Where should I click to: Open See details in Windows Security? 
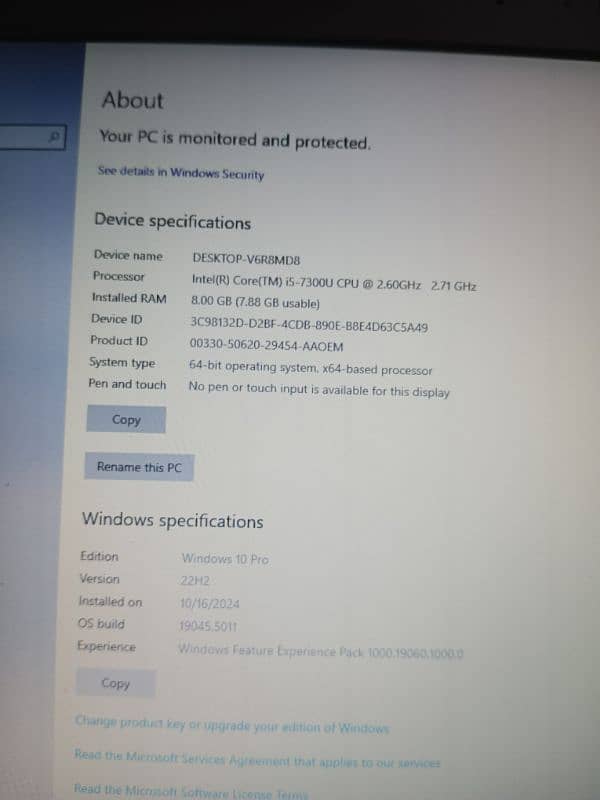coord(181,173)
